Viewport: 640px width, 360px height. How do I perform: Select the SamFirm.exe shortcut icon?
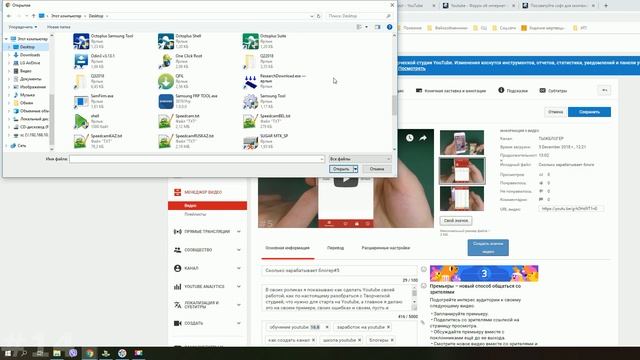tap(81, 101)
